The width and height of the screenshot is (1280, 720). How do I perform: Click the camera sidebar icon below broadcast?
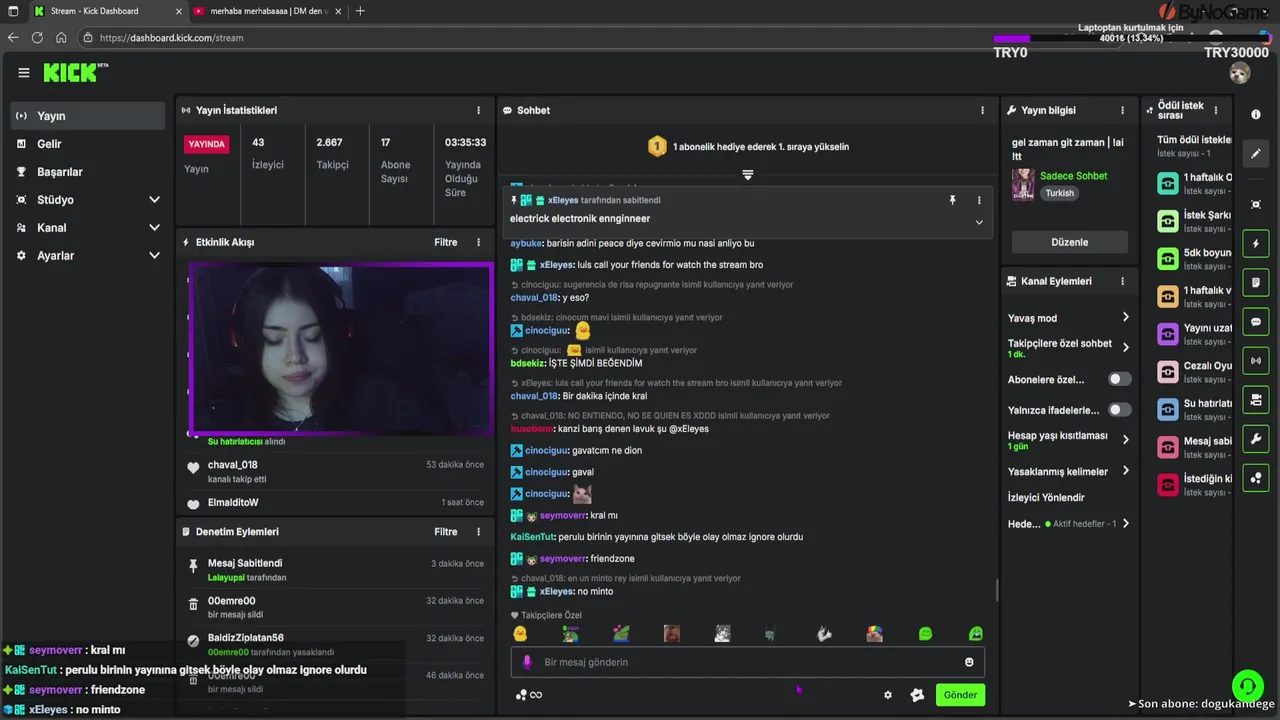1256,400
